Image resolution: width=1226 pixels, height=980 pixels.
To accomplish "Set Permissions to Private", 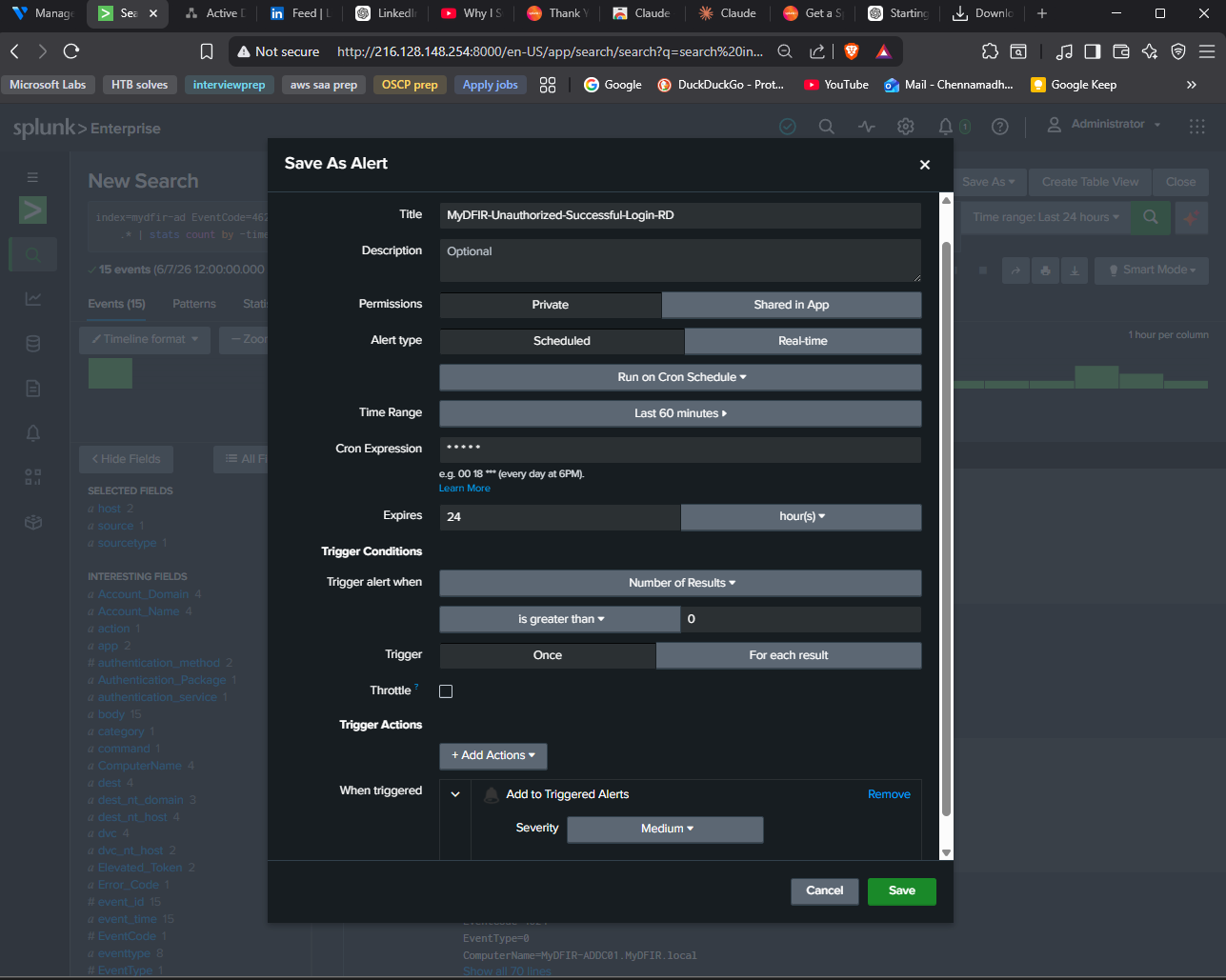I will 550,305.
